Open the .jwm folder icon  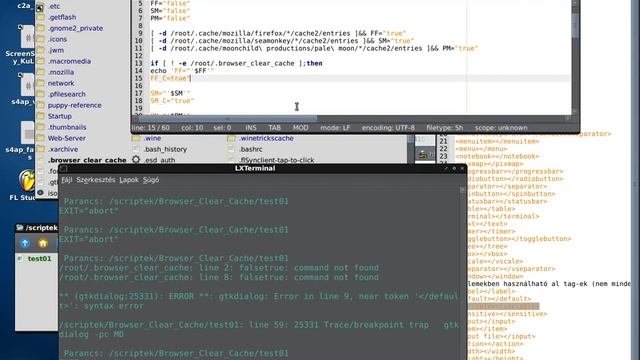click(40, 51)
